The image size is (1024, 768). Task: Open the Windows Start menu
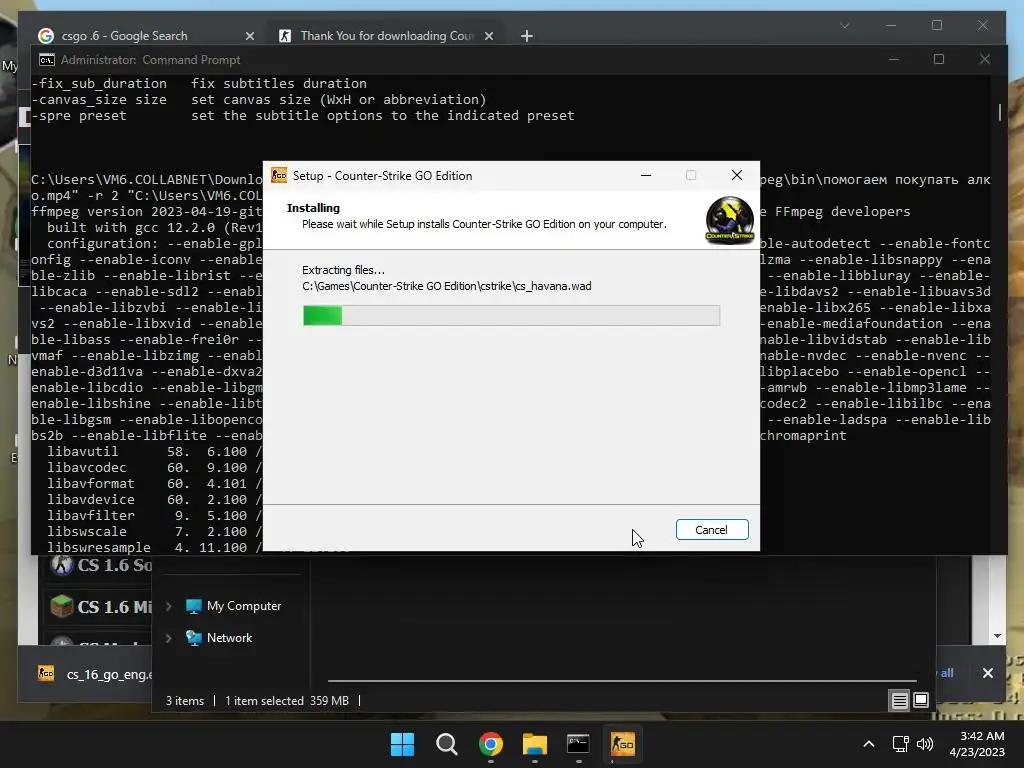pos(402,744)
